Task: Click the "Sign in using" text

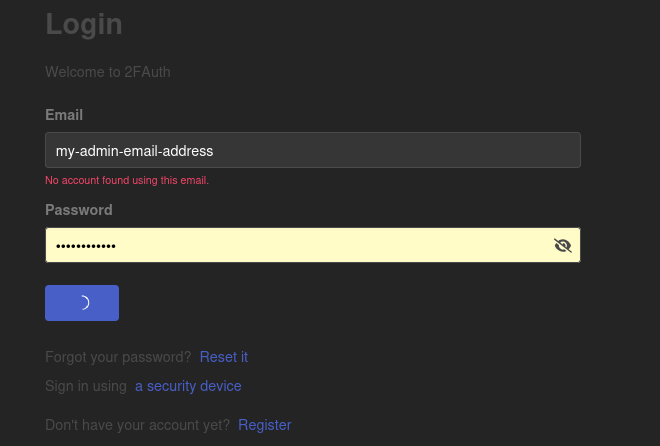Action: pyautogui.click(x=86, y=386)
